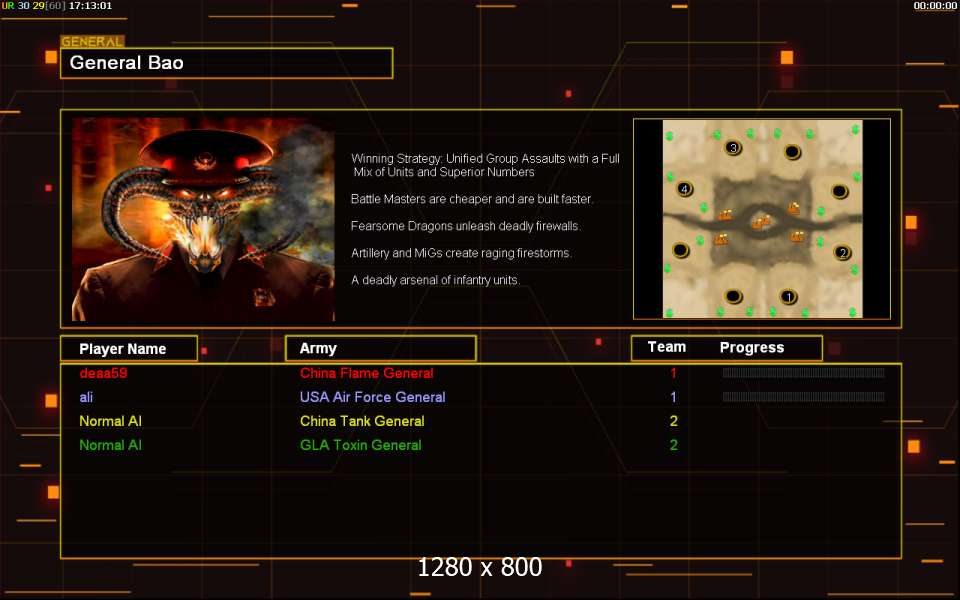Viewport: 960px width, 600px height.
Task: Click team number 1 in deaa59's row
Action: click(x=673, y=373)
